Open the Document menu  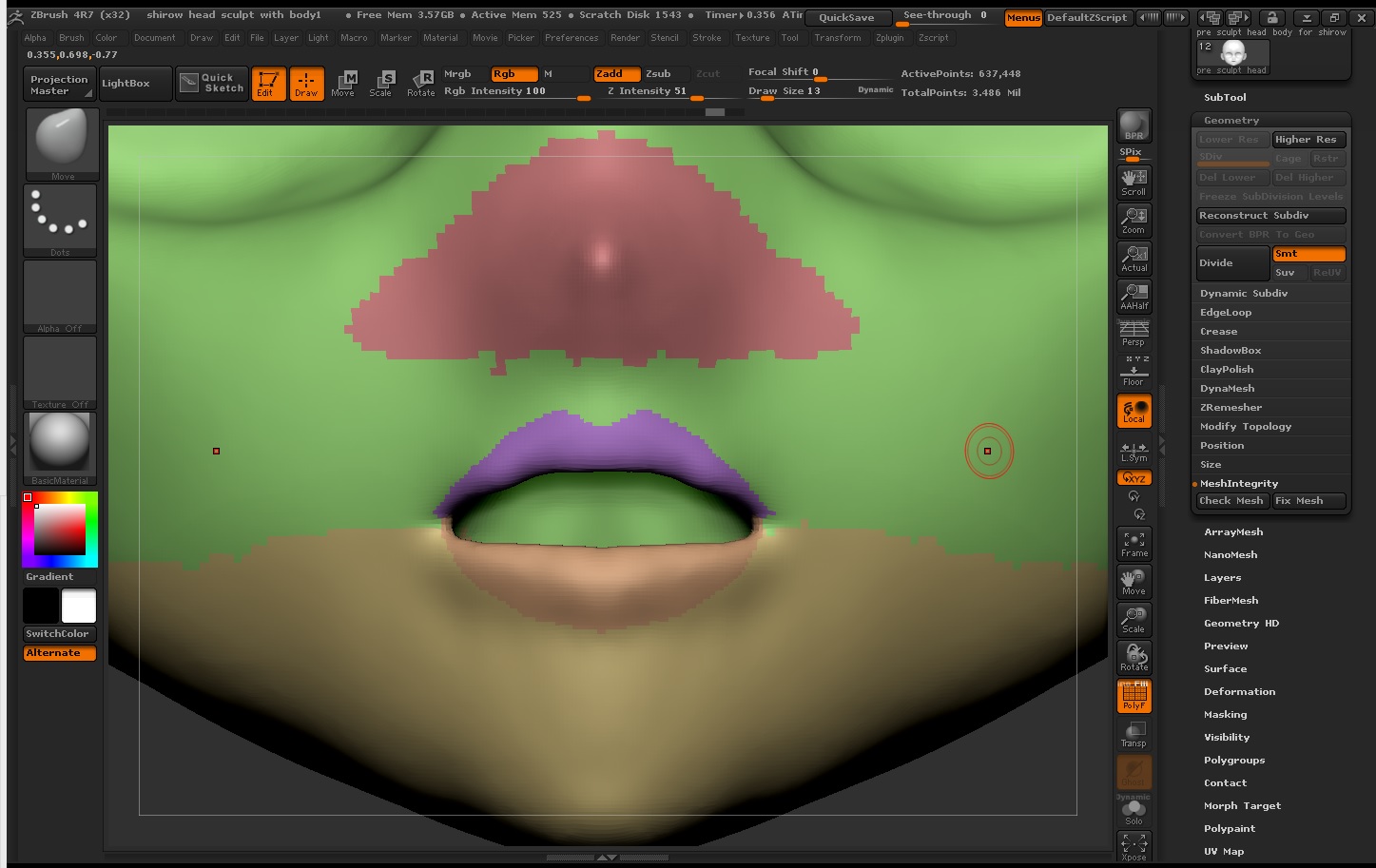click(154, 38)
